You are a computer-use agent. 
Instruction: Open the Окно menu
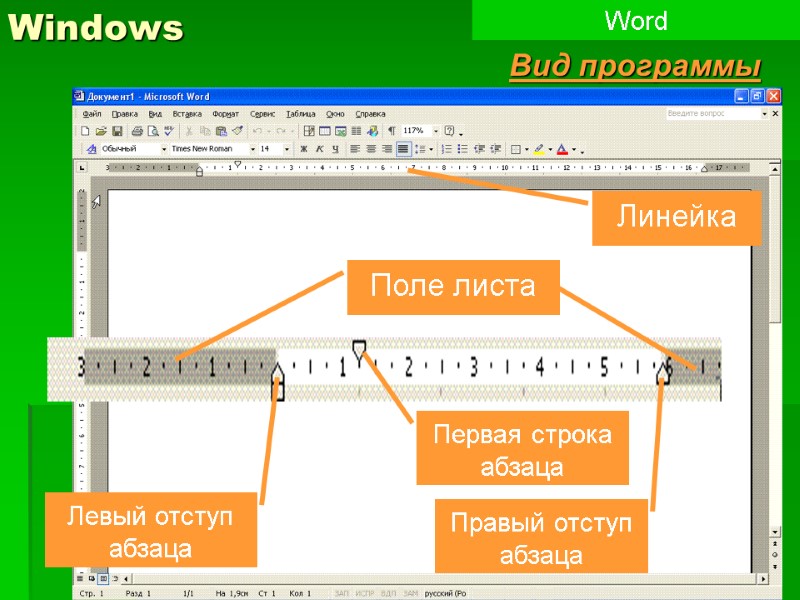pos(335,114)
